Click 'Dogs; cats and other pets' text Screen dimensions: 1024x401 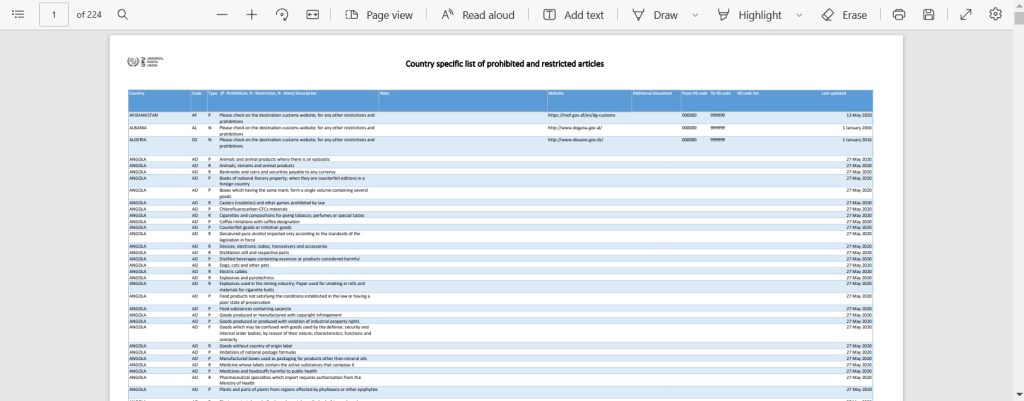[x=244, y=265]
